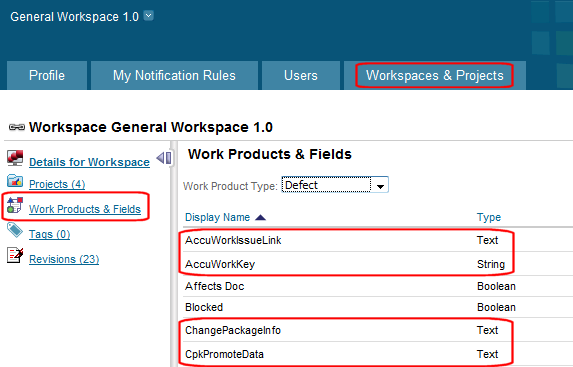Click the Projects folder icon
Image resolution: width=573 pixels, height=367 pixels.
click(15, 181)
